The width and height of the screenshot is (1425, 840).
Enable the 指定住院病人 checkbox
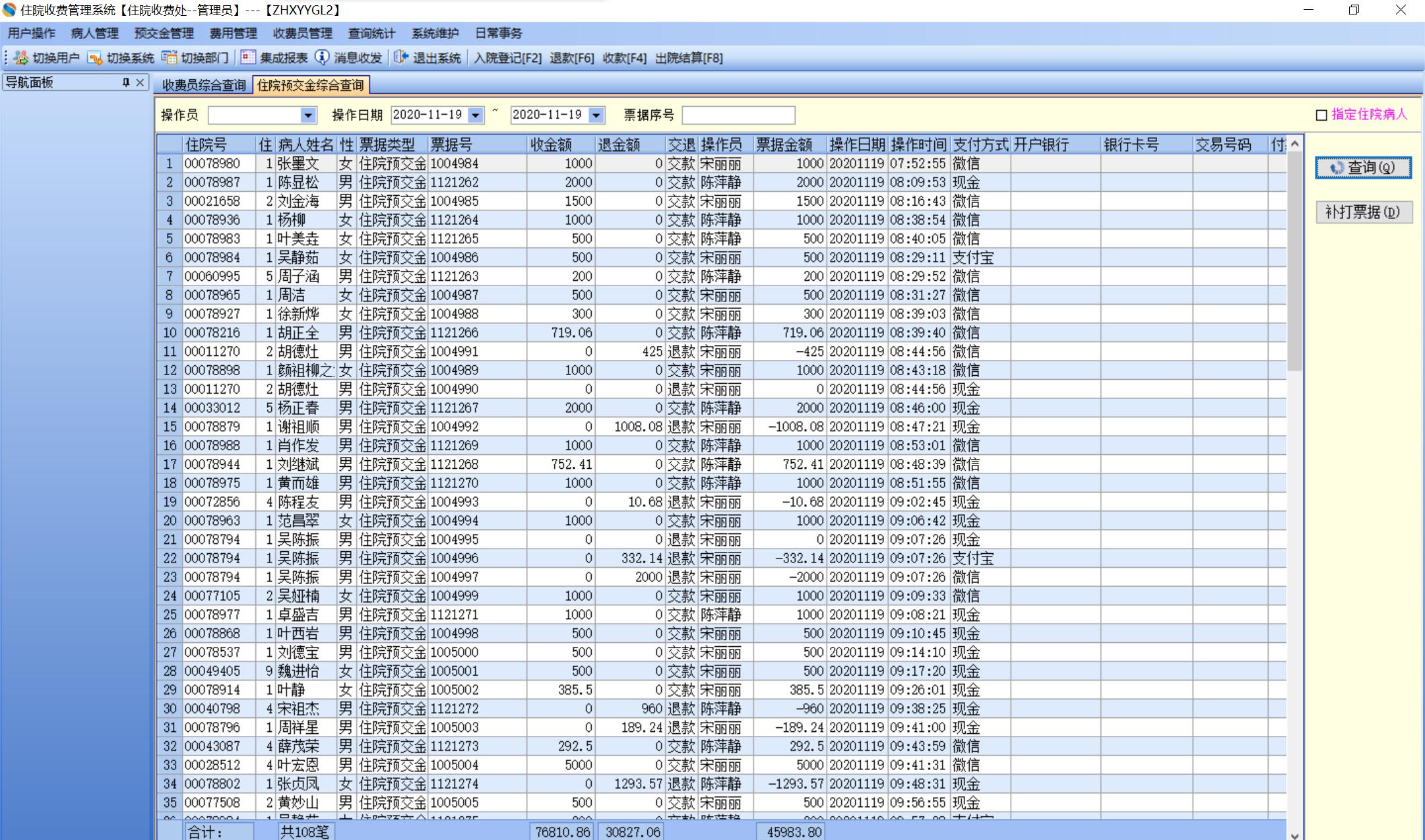(1321, 115)
